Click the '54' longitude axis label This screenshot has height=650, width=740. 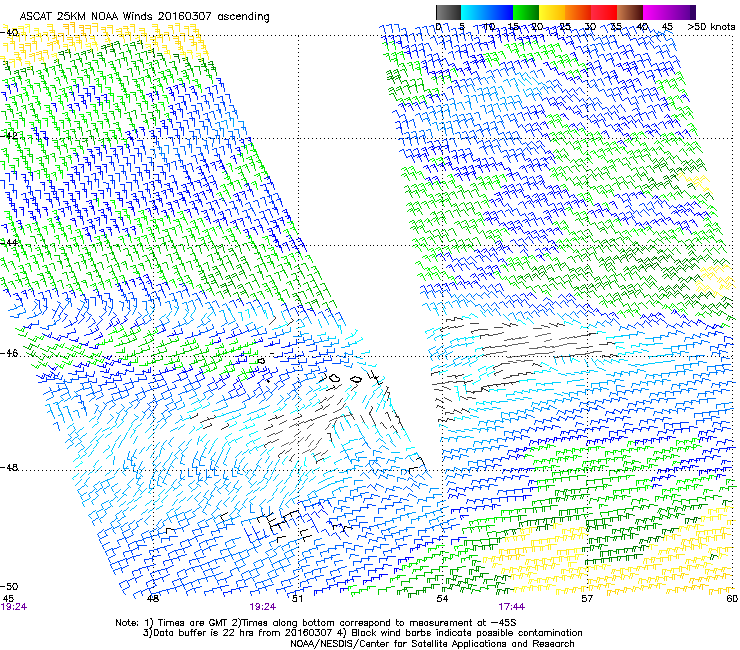[x=442, y=599]
